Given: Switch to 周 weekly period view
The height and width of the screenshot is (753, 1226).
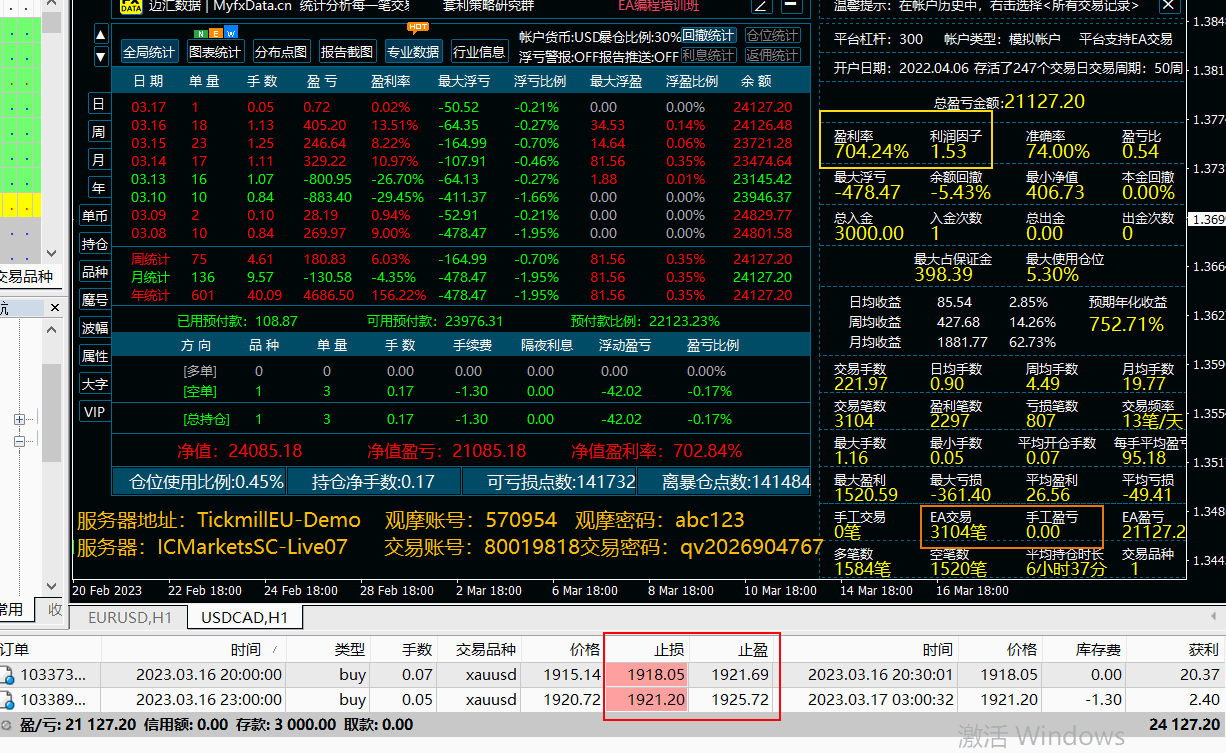Looking at the screenshot, I should point(98,132).
